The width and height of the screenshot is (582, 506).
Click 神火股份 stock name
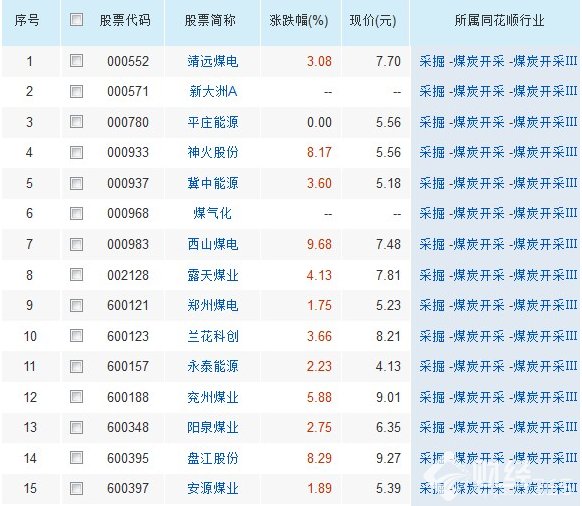213,152
